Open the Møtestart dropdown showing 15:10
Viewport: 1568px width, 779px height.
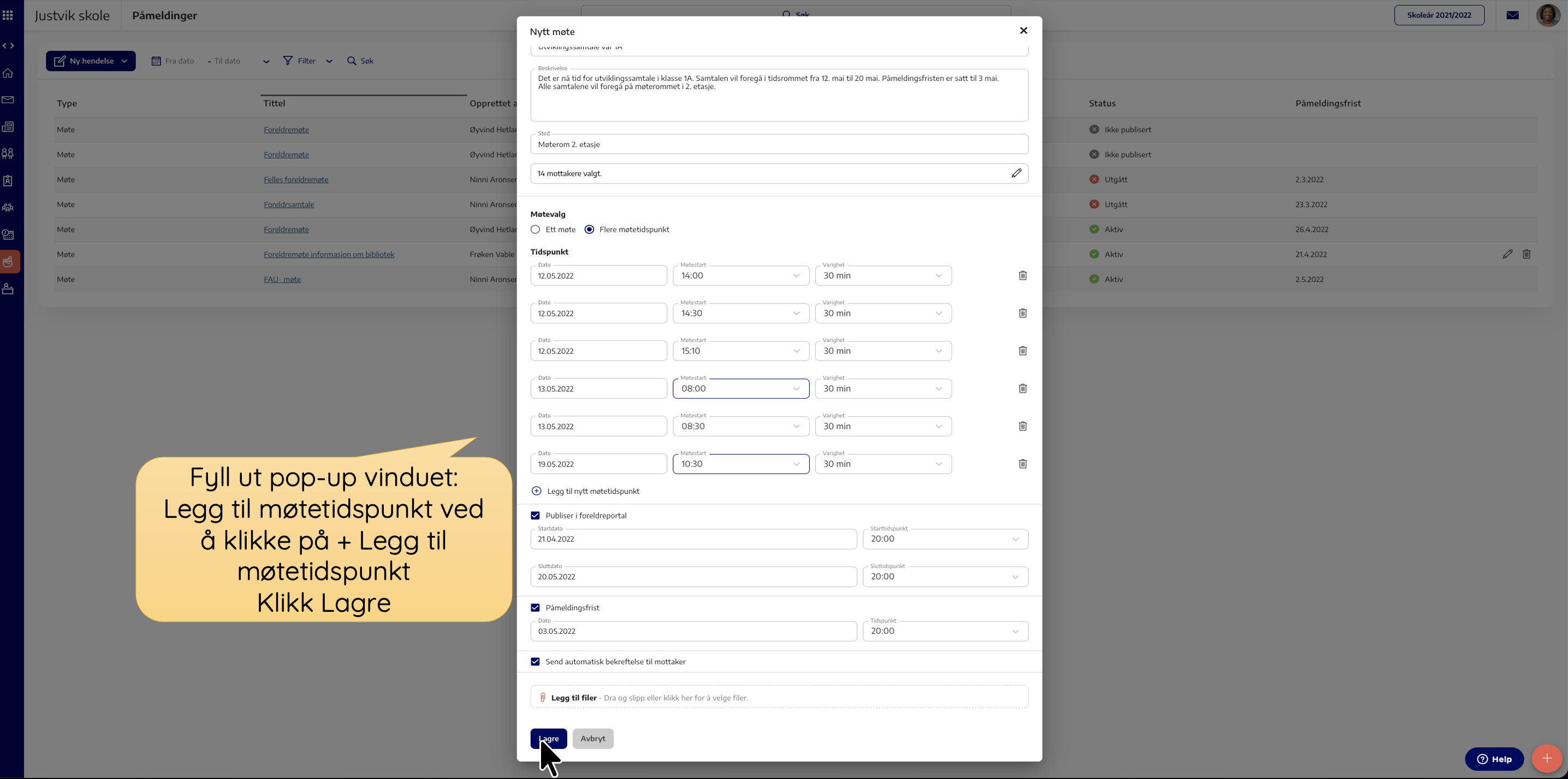pyautogui.click(x=741, y=351)
